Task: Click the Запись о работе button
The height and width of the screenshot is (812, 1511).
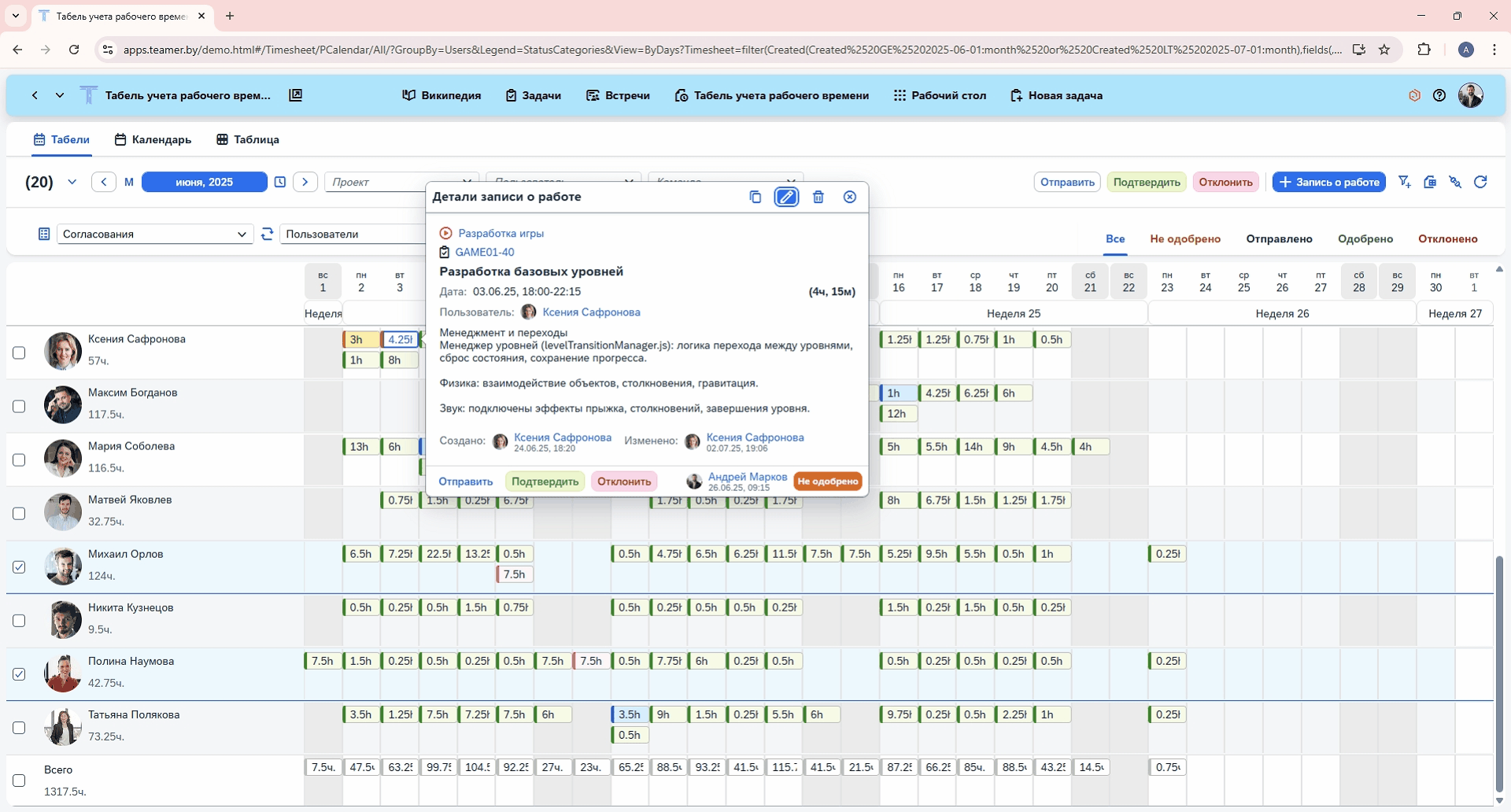Action: coord(1328,182)
